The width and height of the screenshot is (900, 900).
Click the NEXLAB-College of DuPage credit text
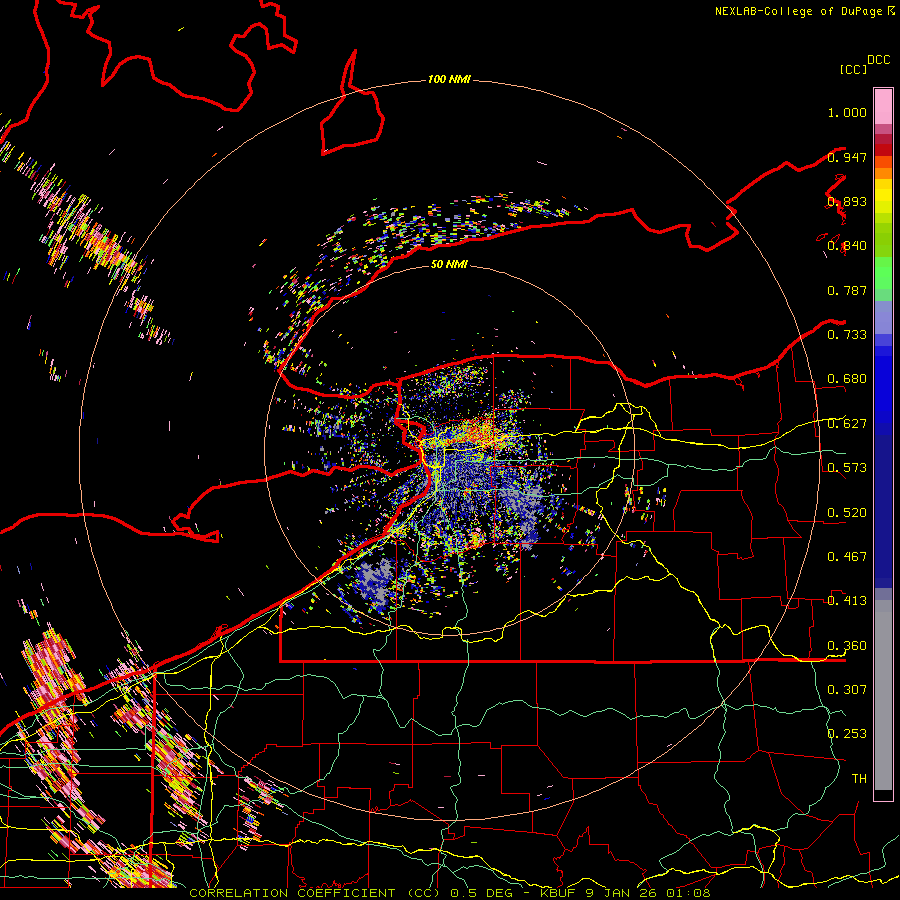coord(800,11)
